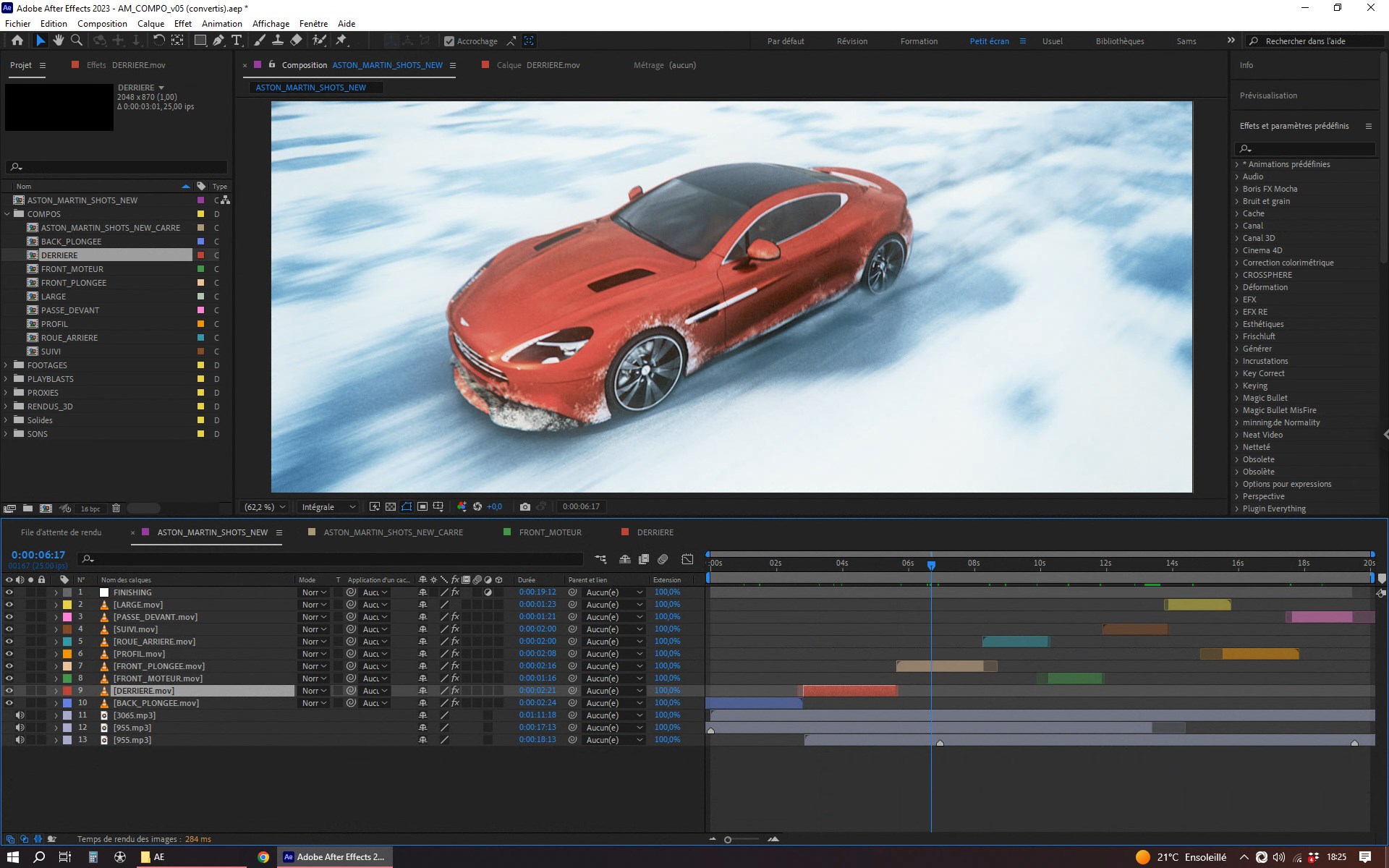The width and height of the screenshot is (1389, 868).
Task: Select the Brush tool
Action: [x=260, y=41]
